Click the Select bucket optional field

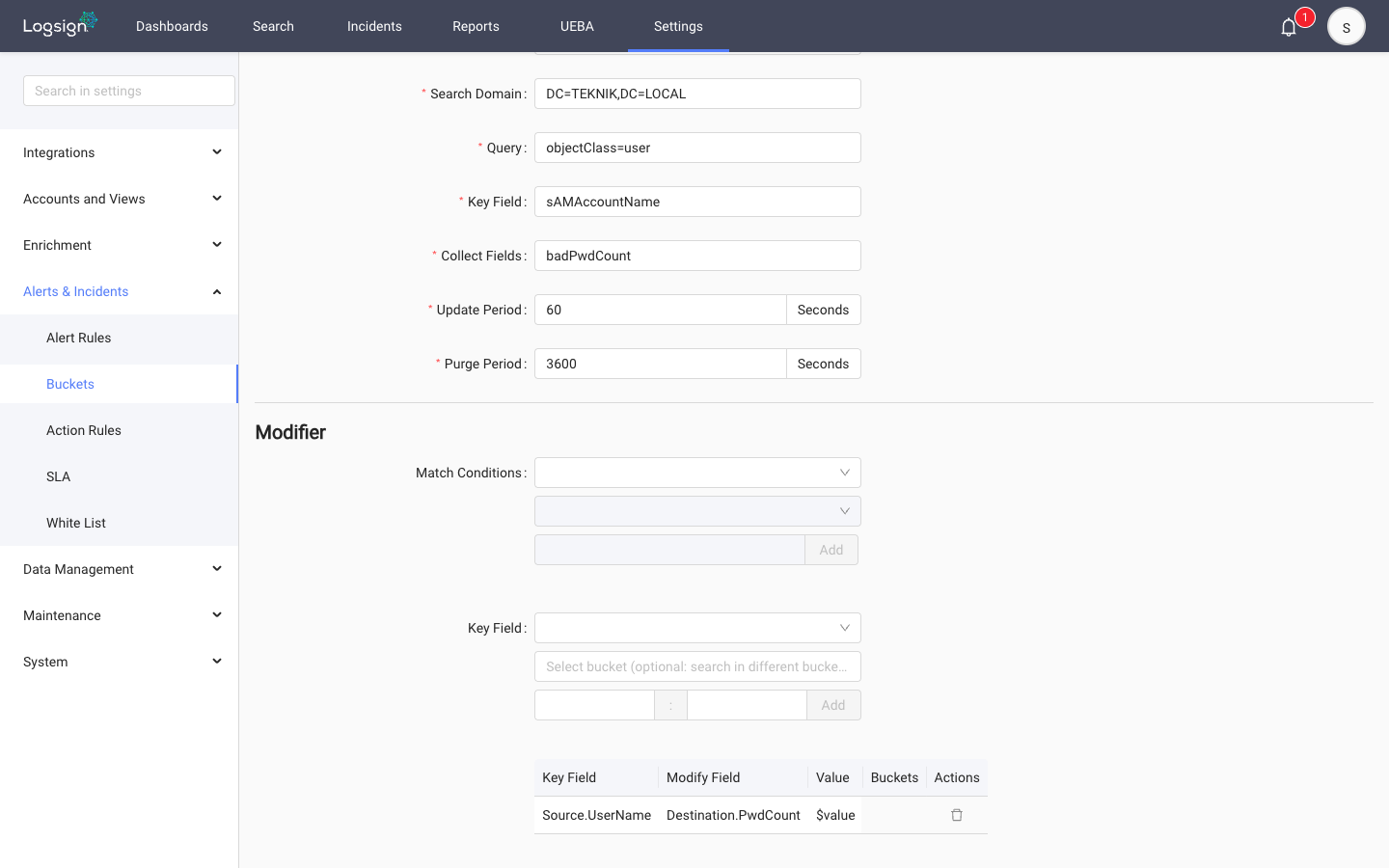click(x=697, y=666)
